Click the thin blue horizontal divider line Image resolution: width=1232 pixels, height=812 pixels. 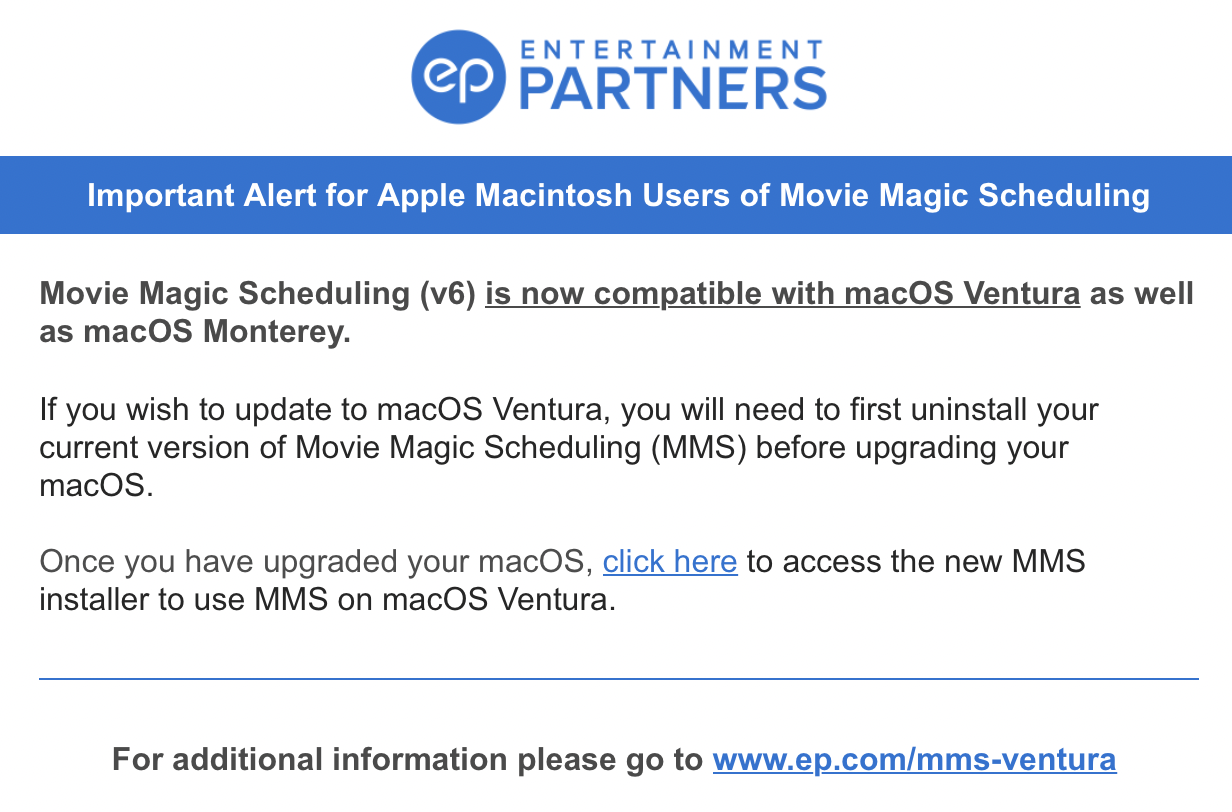click(x=619, y=679)
